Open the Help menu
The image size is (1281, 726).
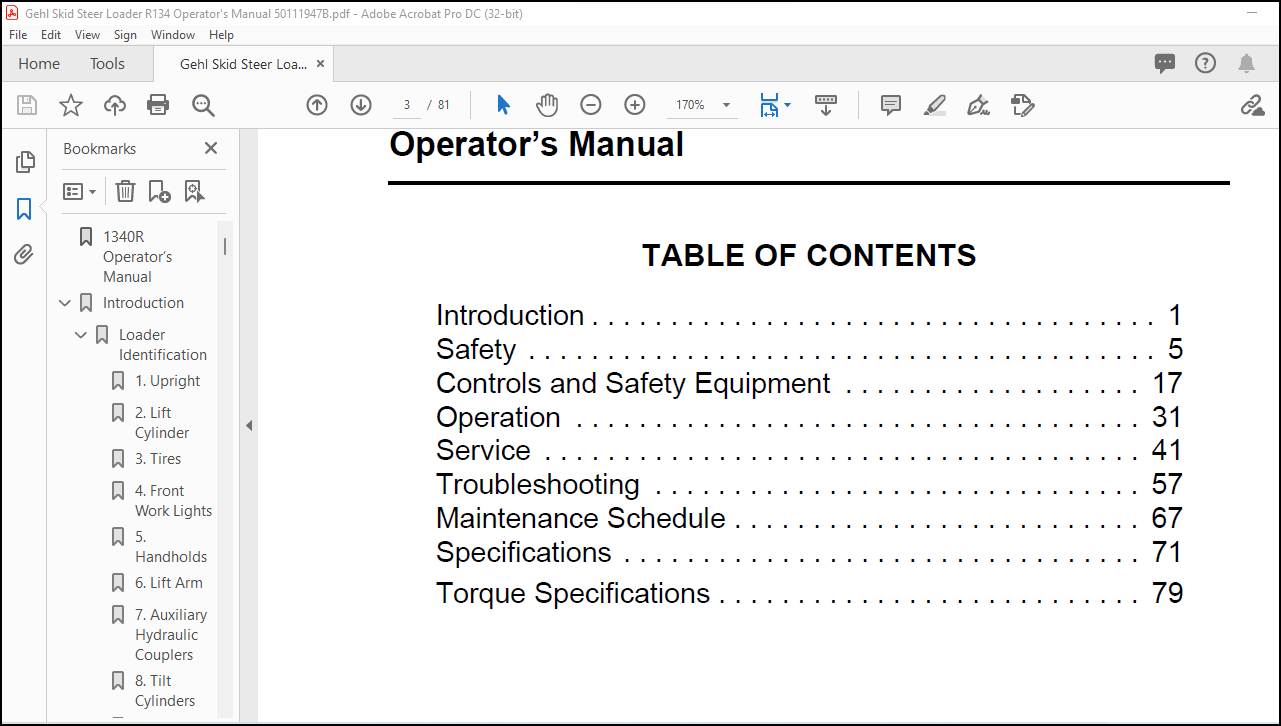(x=221, y=34)
